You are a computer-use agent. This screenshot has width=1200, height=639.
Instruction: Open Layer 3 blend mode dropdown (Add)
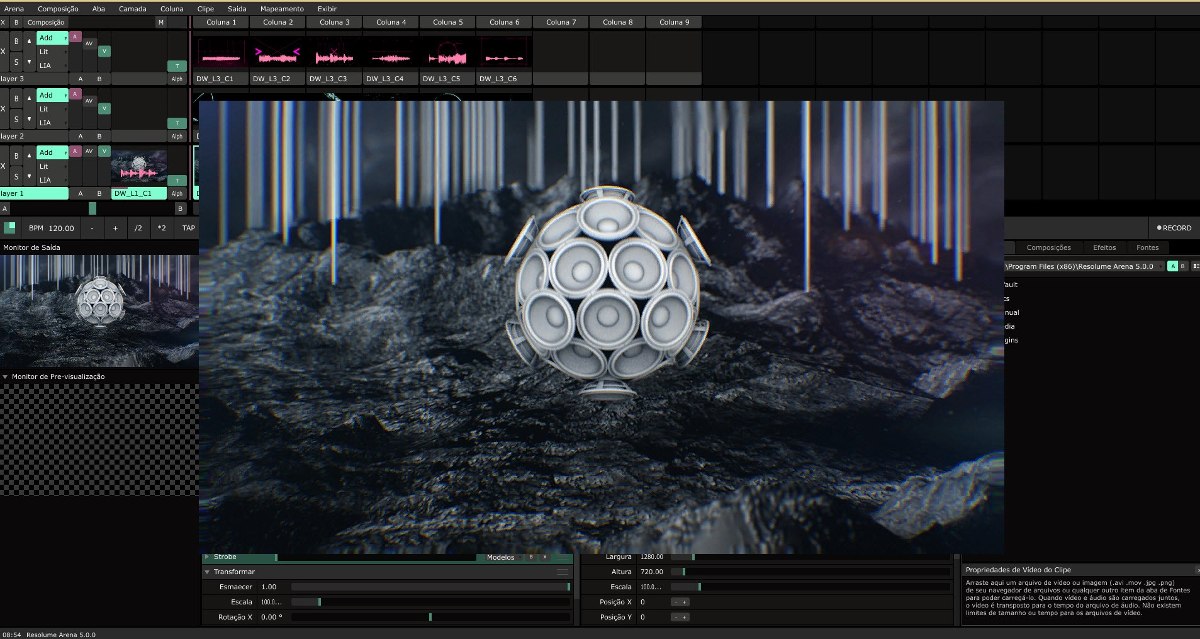click(52, 38)
